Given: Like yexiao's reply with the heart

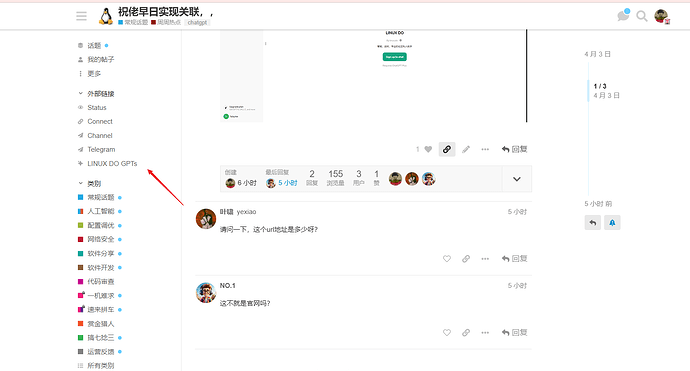Looking at the screenshot, I should tap(447, 259).
